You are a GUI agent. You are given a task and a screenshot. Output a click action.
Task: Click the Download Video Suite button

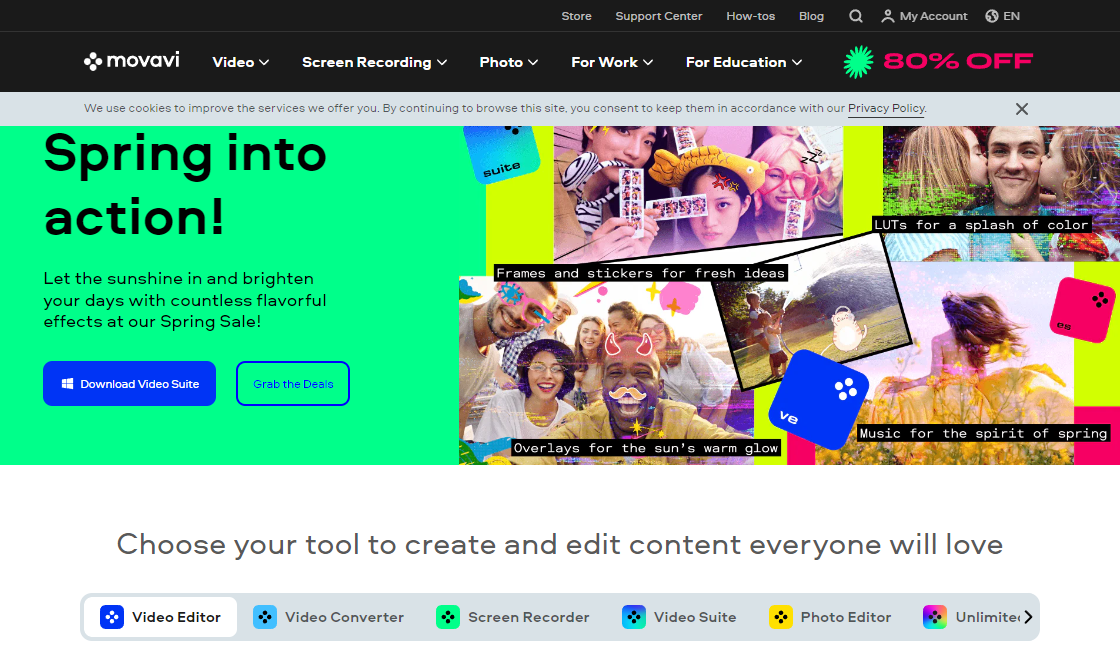129,384
